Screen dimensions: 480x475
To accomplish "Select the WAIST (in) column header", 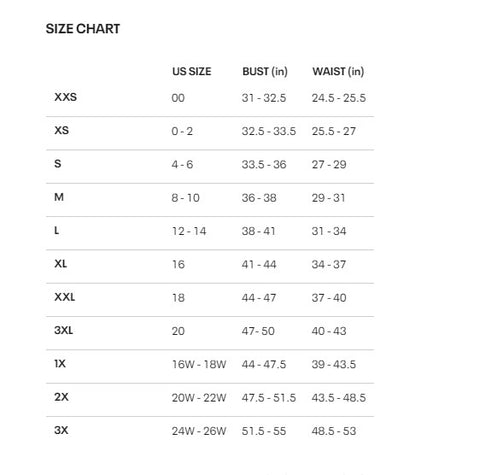I will tap(338, 71).
